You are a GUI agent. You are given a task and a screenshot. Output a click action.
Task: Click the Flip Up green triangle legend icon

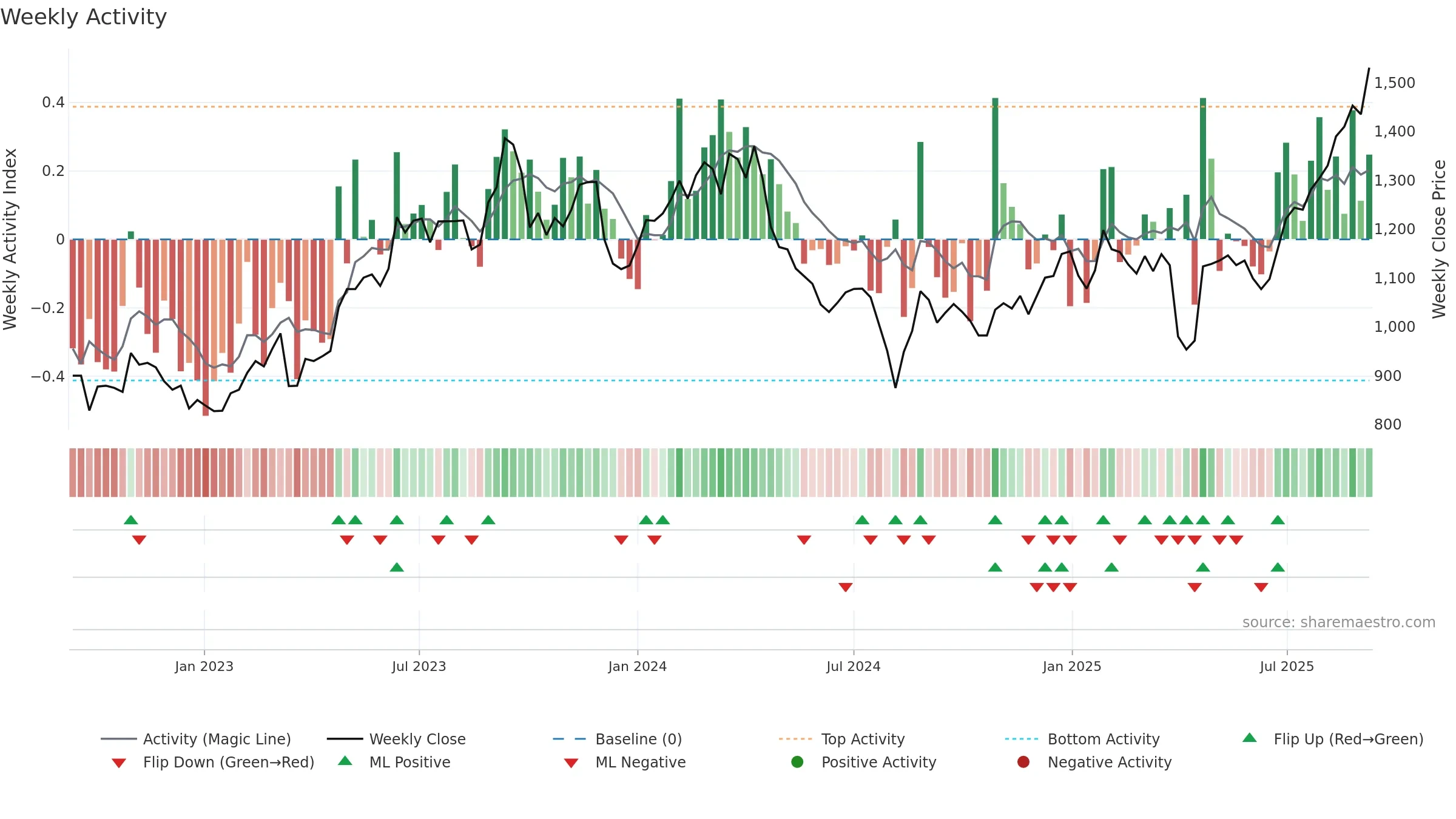pos(1250,738)
